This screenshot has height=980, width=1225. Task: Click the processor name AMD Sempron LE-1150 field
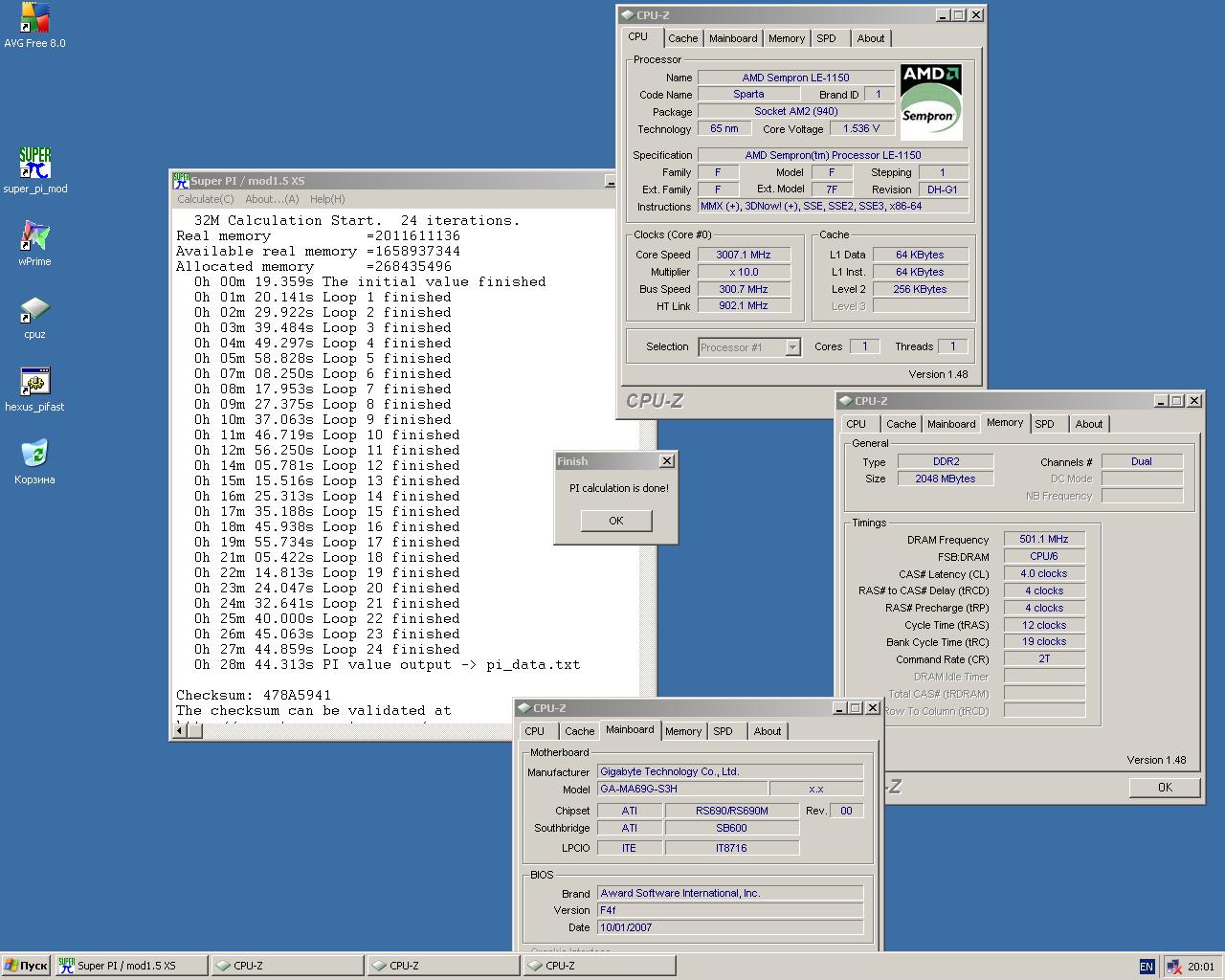click(x=795, y=78)
